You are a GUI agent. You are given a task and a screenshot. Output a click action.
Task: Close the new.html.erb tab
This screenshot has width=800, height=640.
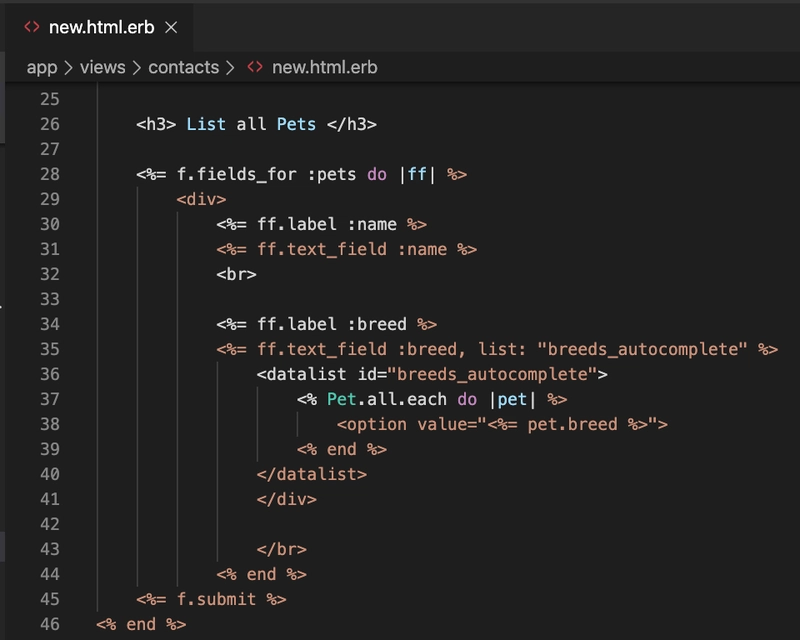tap(171, 28)
